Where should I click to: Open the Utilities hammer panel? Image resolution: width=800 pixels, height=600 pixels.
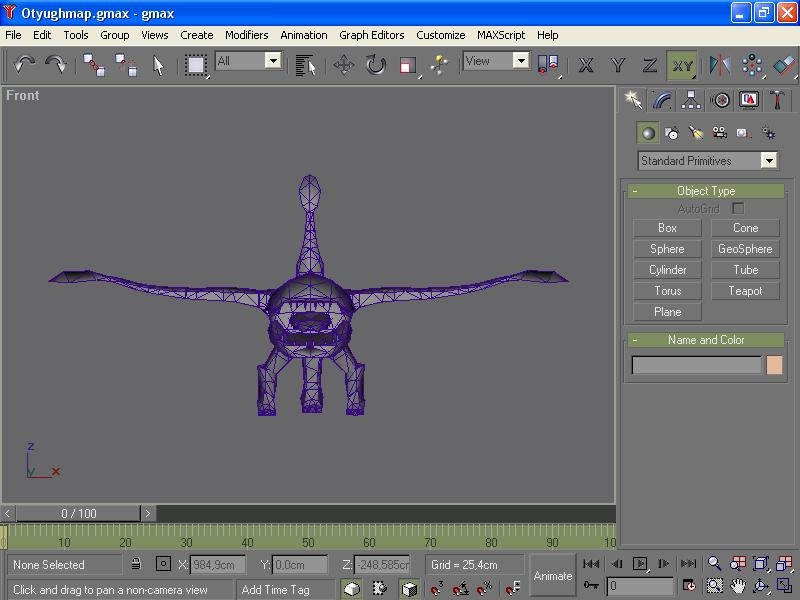777,100
